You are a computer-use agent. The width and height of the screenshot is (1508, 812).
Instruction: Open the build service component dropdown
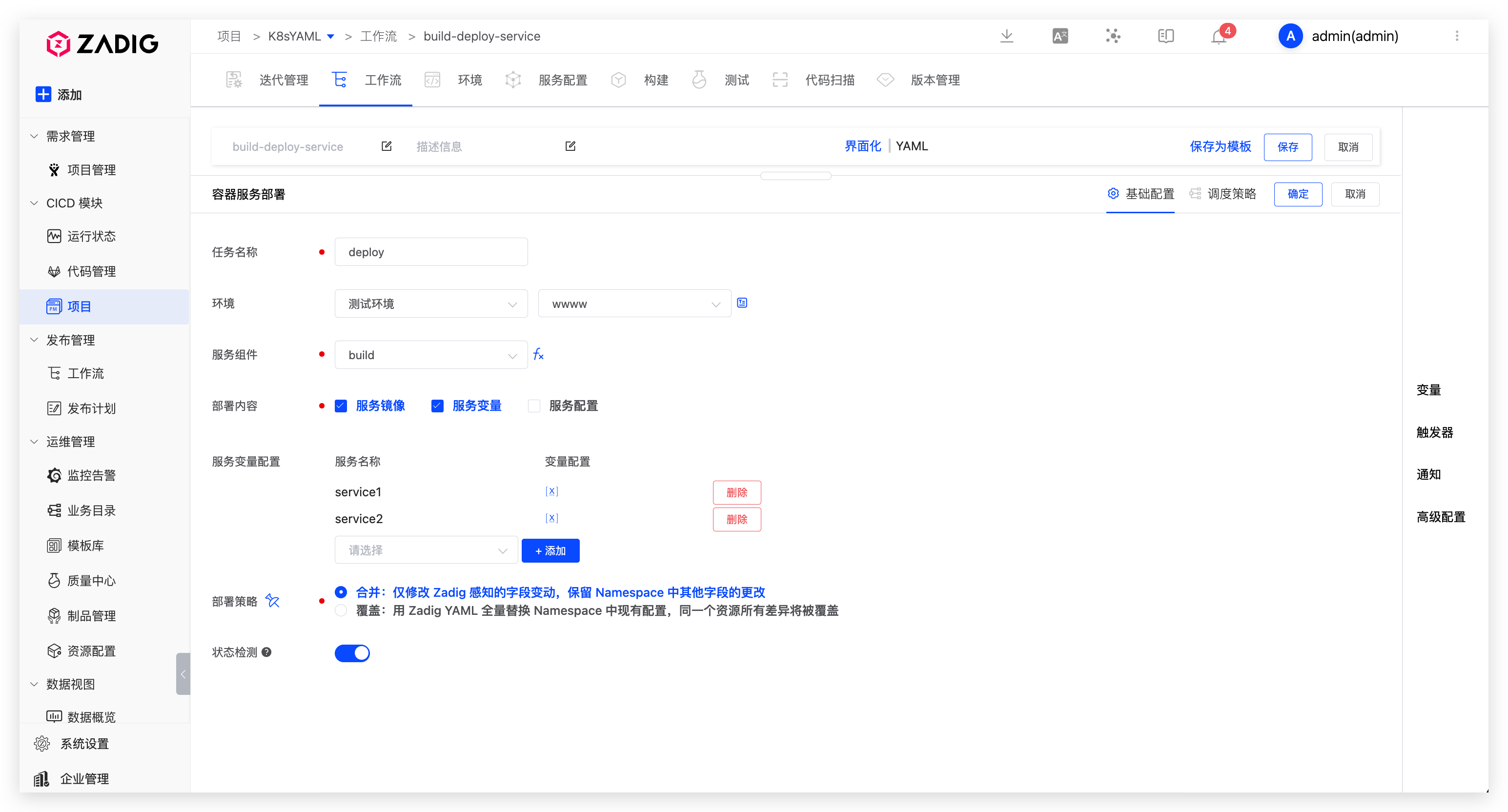coord(431,355)
